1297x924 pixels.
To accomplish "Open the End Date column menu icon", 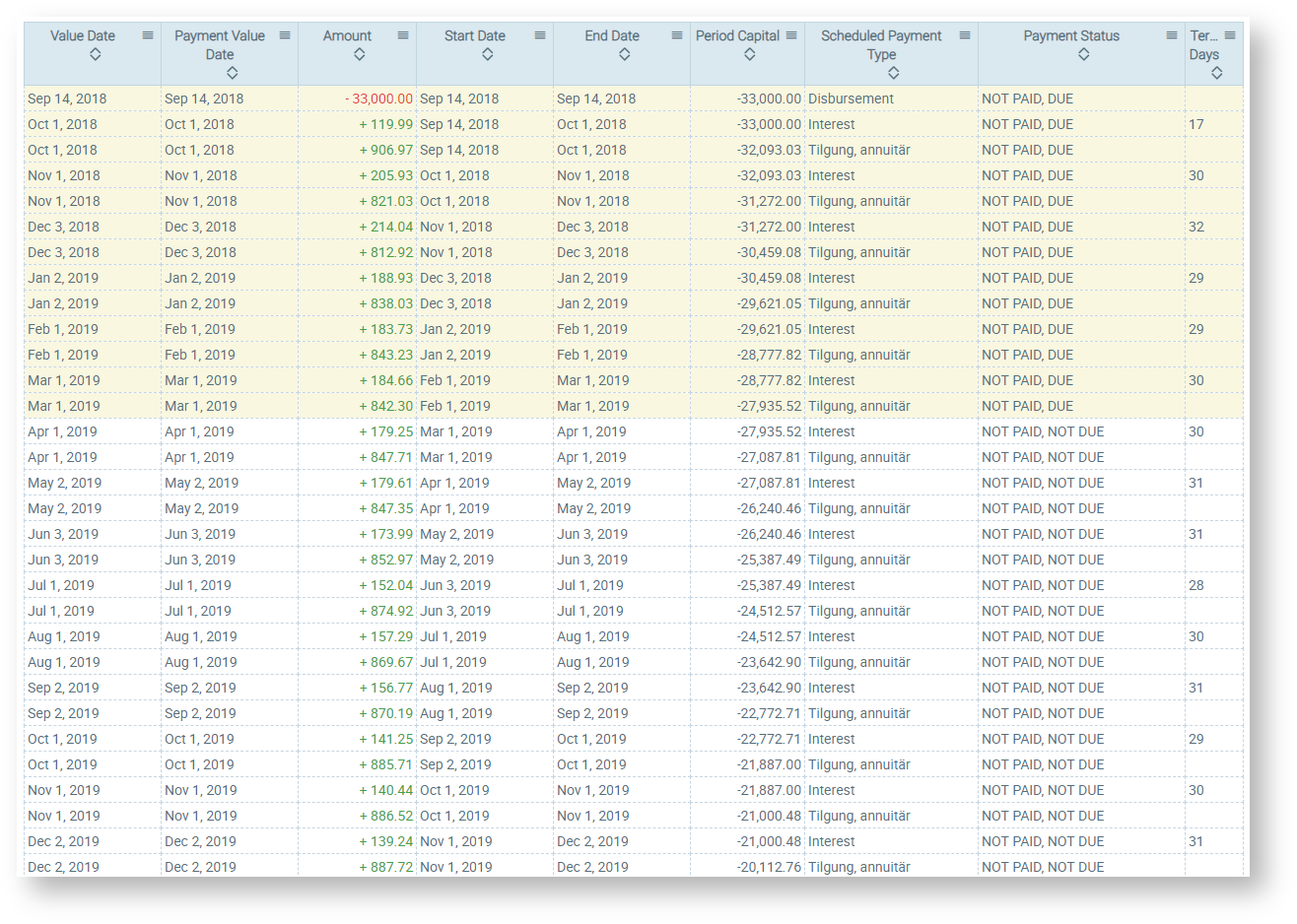I will click(677, 35).
